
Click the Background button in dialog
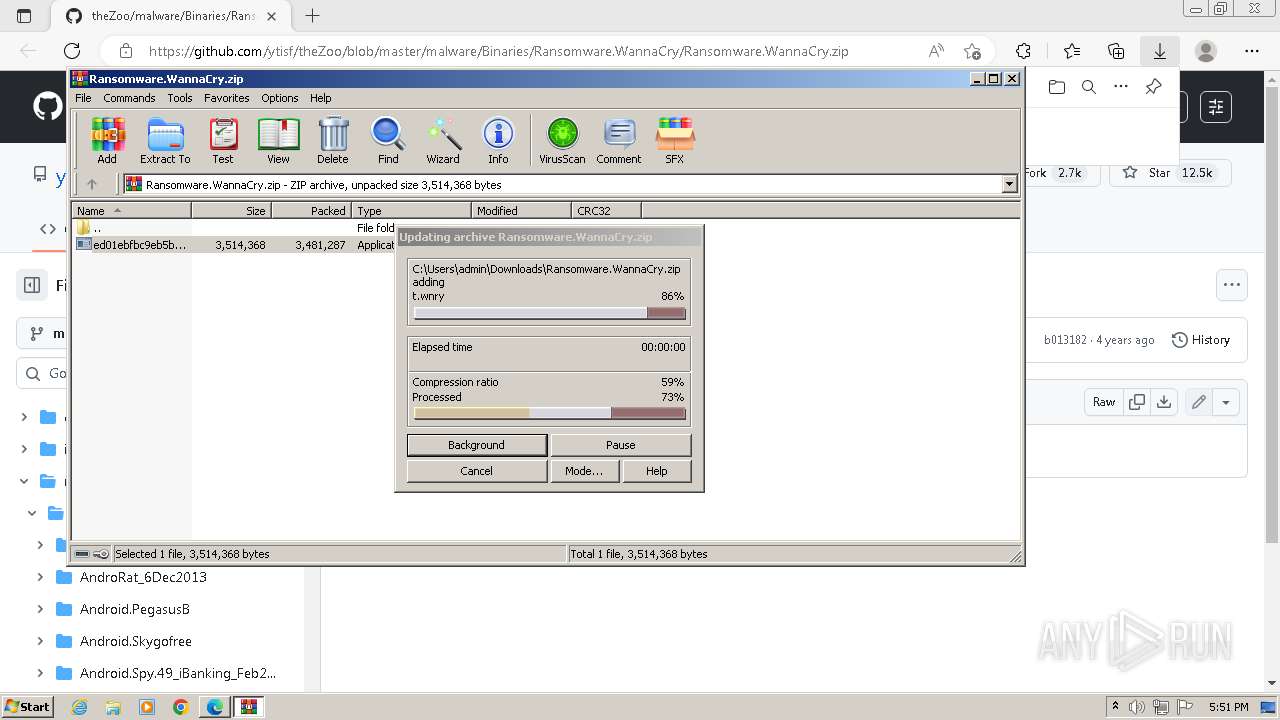[476, 445]
